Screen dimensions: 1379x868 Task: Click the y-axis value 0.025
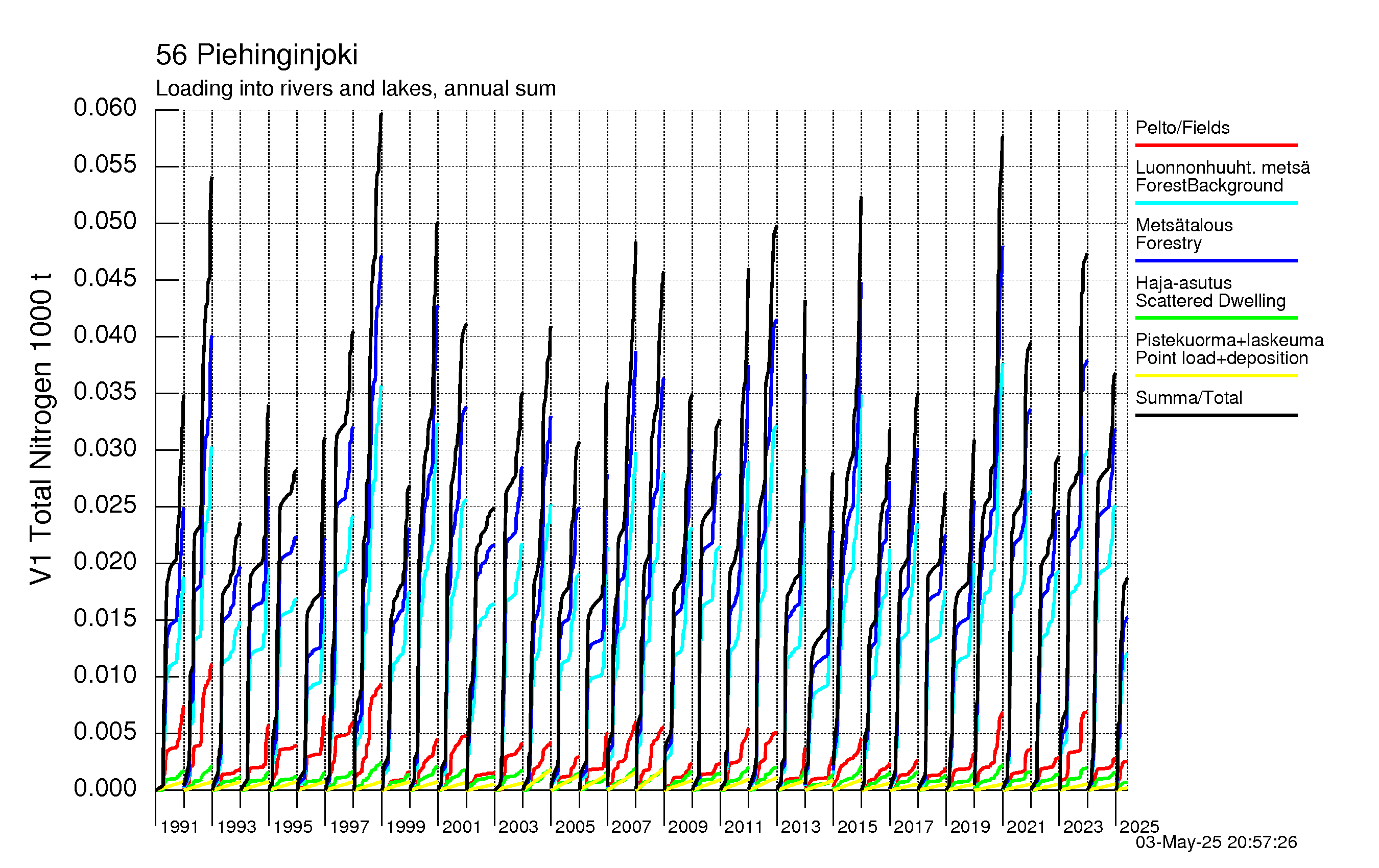(105, 505)
